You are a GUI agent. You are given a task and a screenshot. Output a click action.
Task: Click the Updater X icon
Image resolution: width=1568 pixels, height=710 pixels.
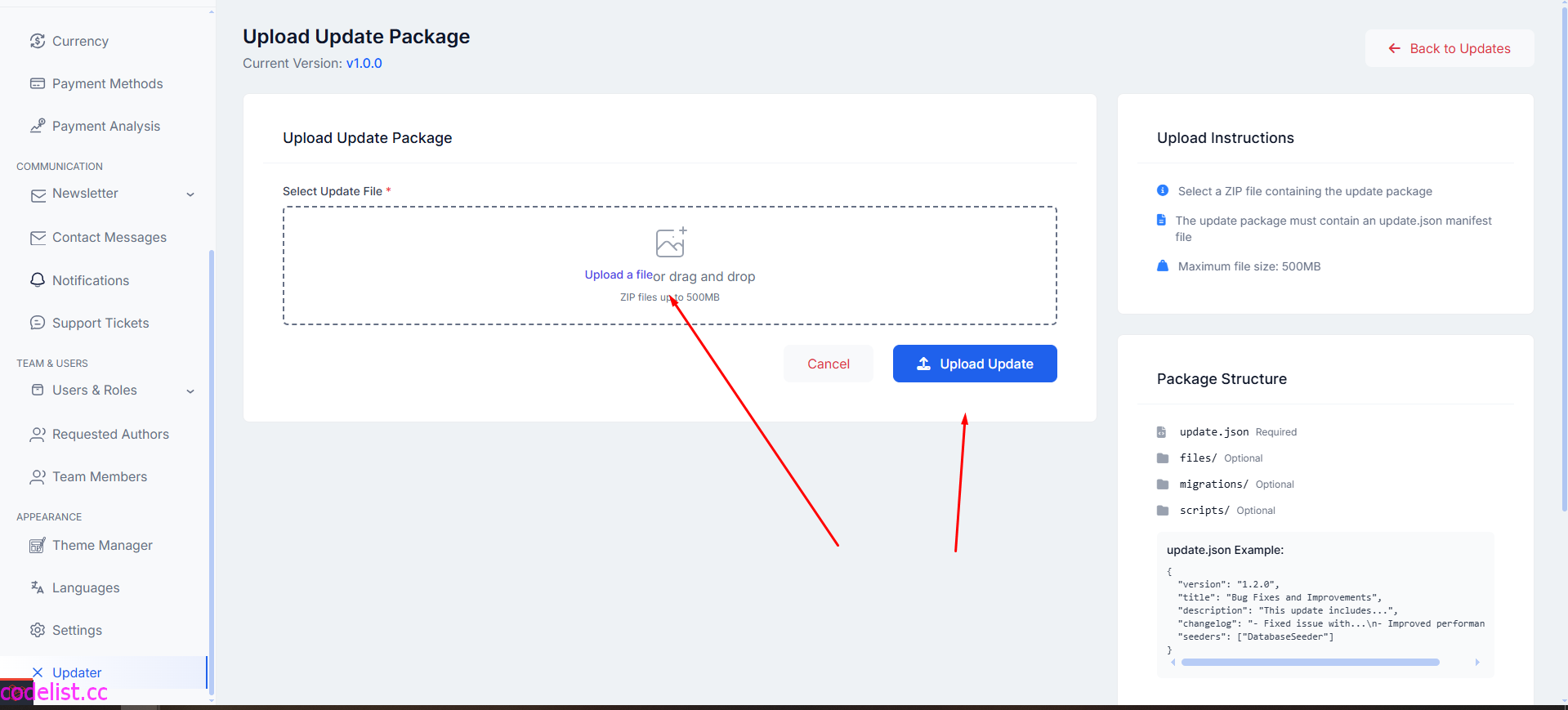(x=38, y=672)
